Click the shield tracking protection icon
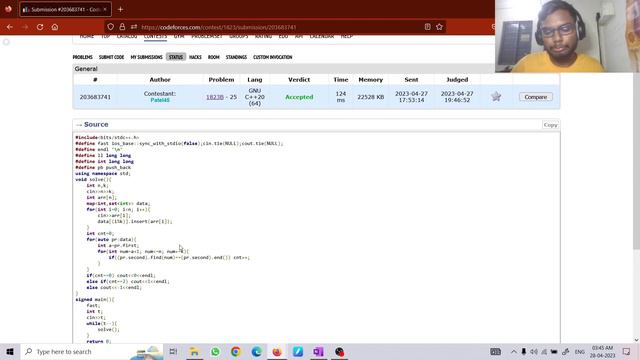This screenshot has width=640, height=360. 111,27
